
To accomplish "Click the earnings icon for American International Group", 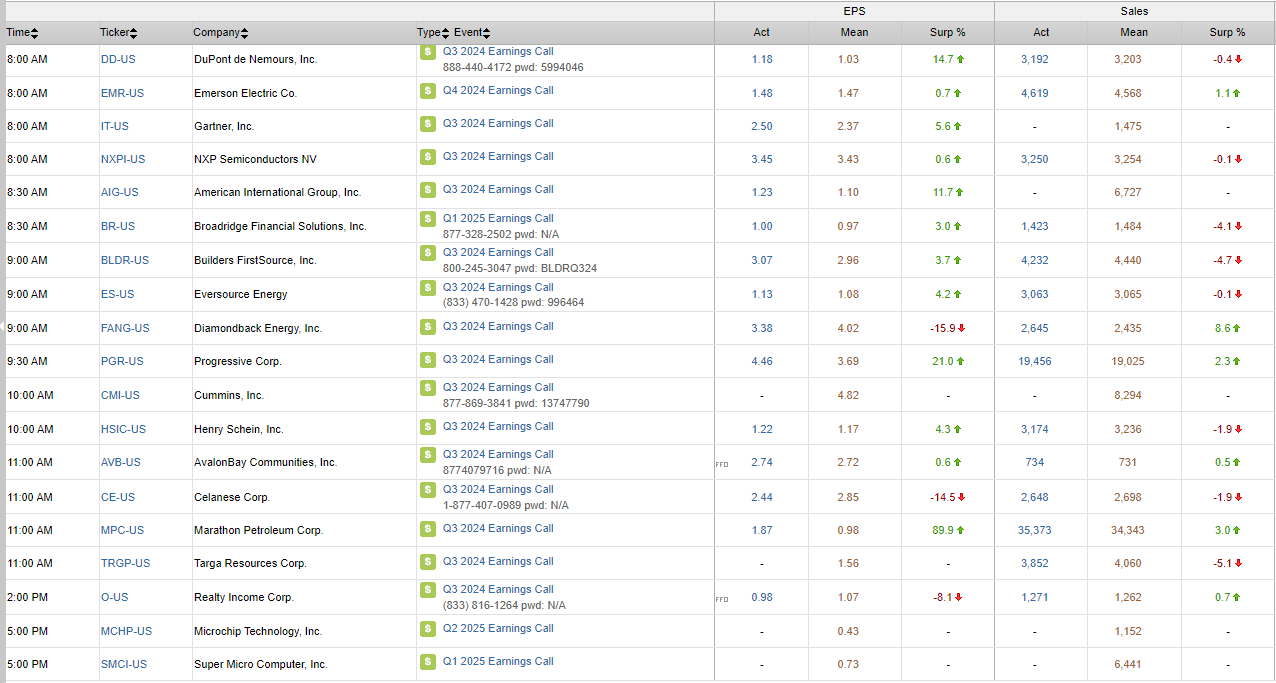I will pos(427,190).
